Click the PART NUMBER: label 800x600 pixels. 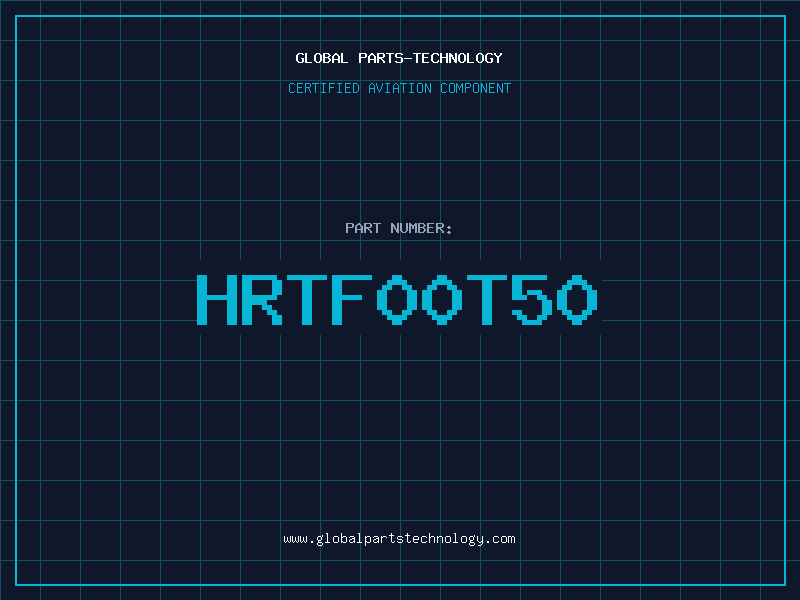point(399,228)
